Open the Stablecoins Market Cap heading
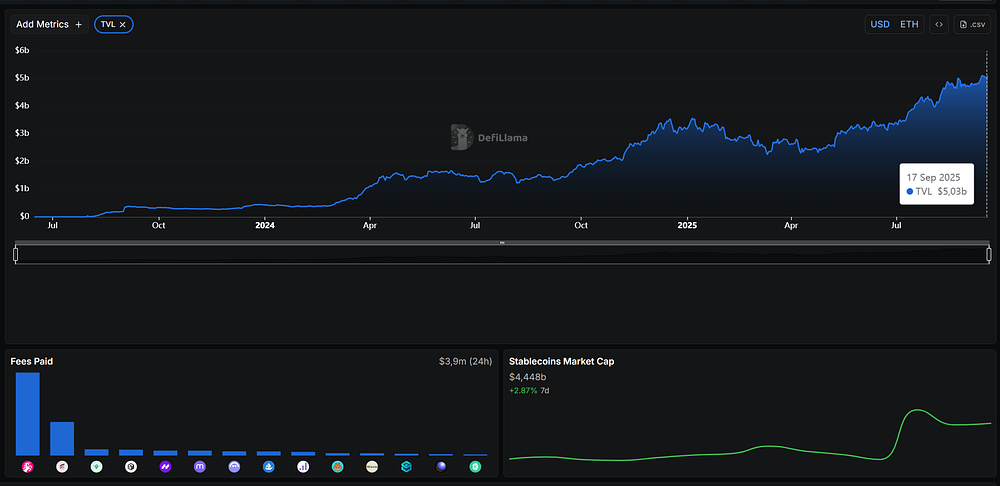Image resolution: width=1000 pixels, height=486 pixels. click(x=561, y=361)
